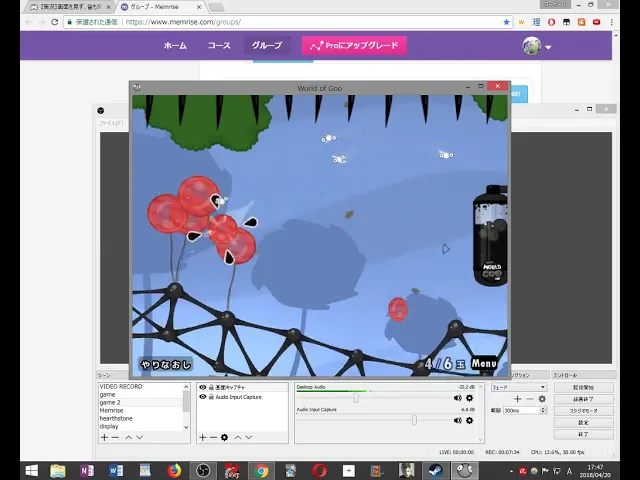
Task: Toggle the lock on the Audio Input Capture source
Action: pyautogui.click(x=211, y=397)
